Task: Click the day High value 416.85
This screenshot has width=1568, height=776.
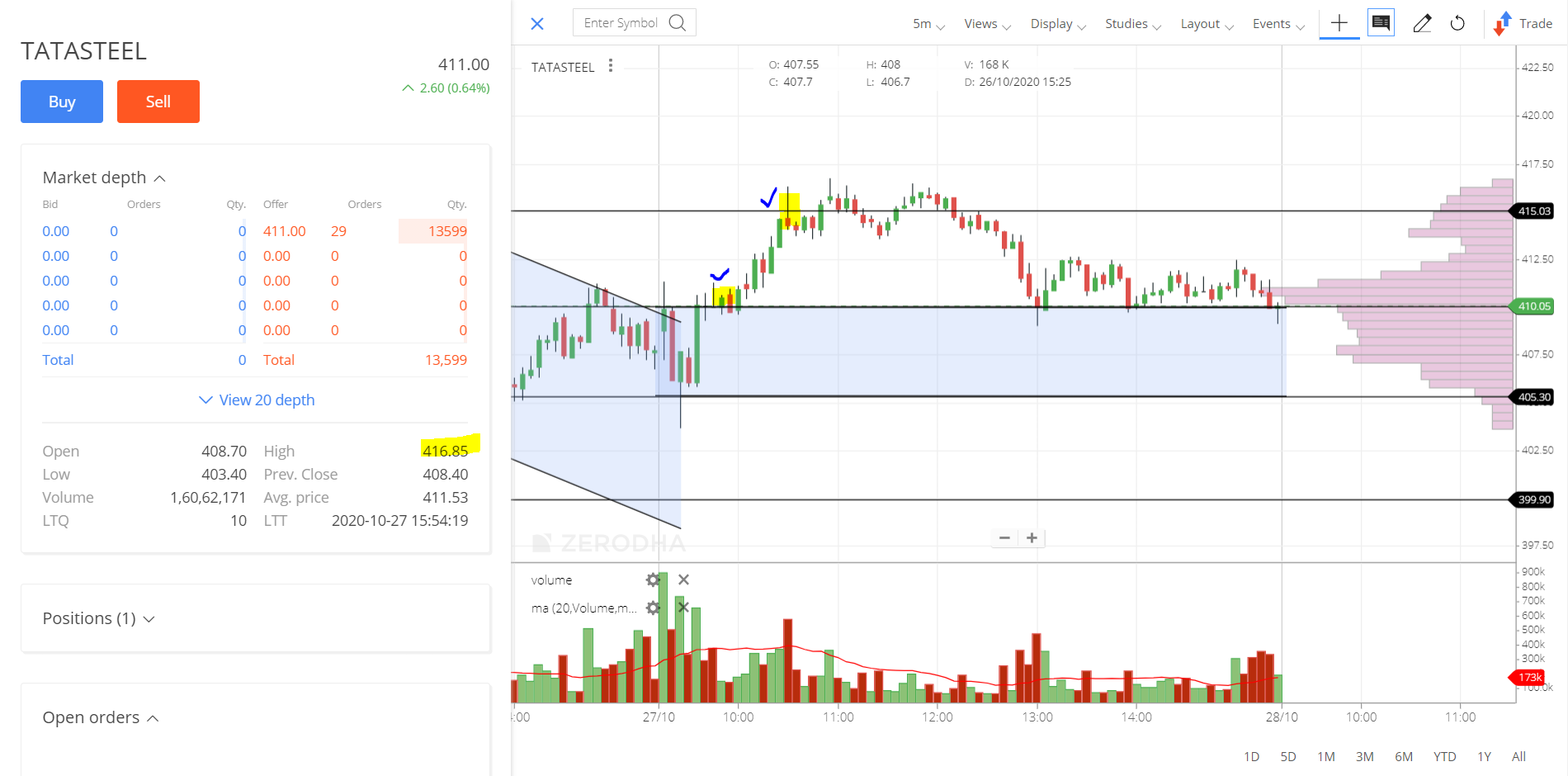Action: pos(445,451)
